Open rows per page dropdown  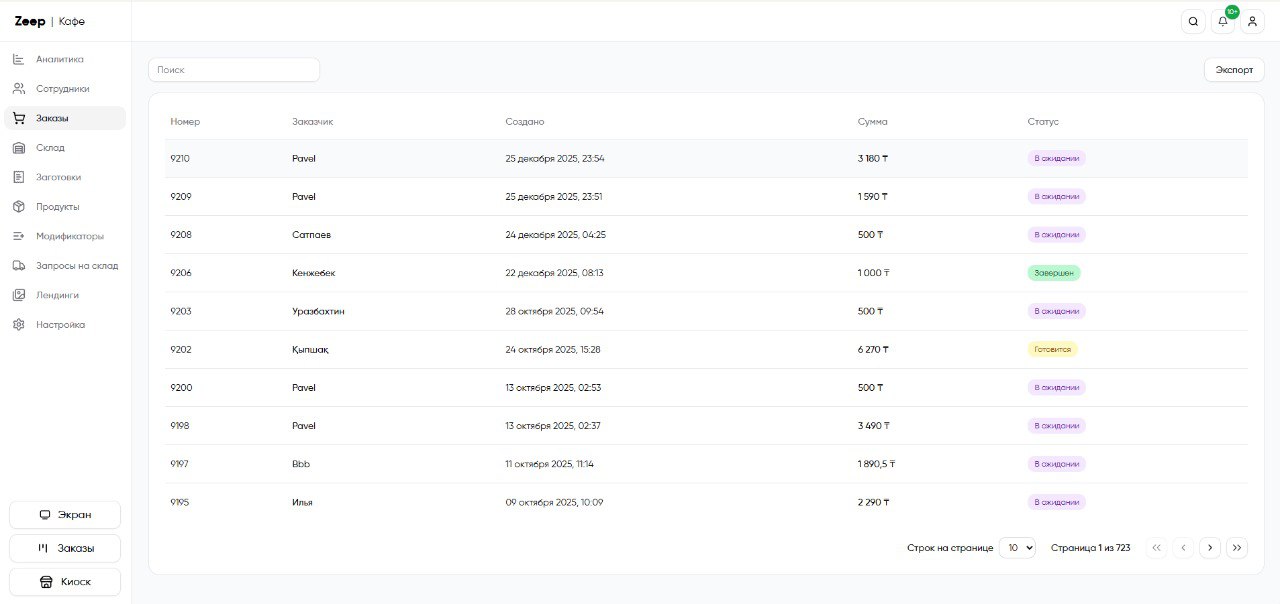[x=1017, y=548]
